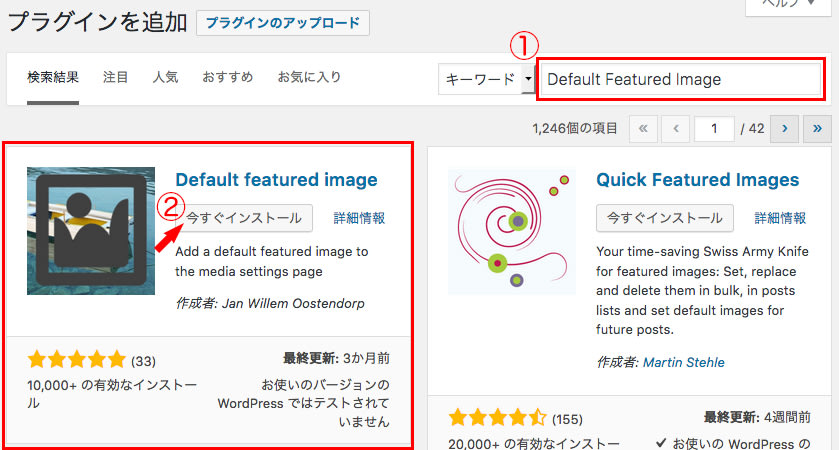
Task: Go to the previous results page
Action: click(676, 129)
